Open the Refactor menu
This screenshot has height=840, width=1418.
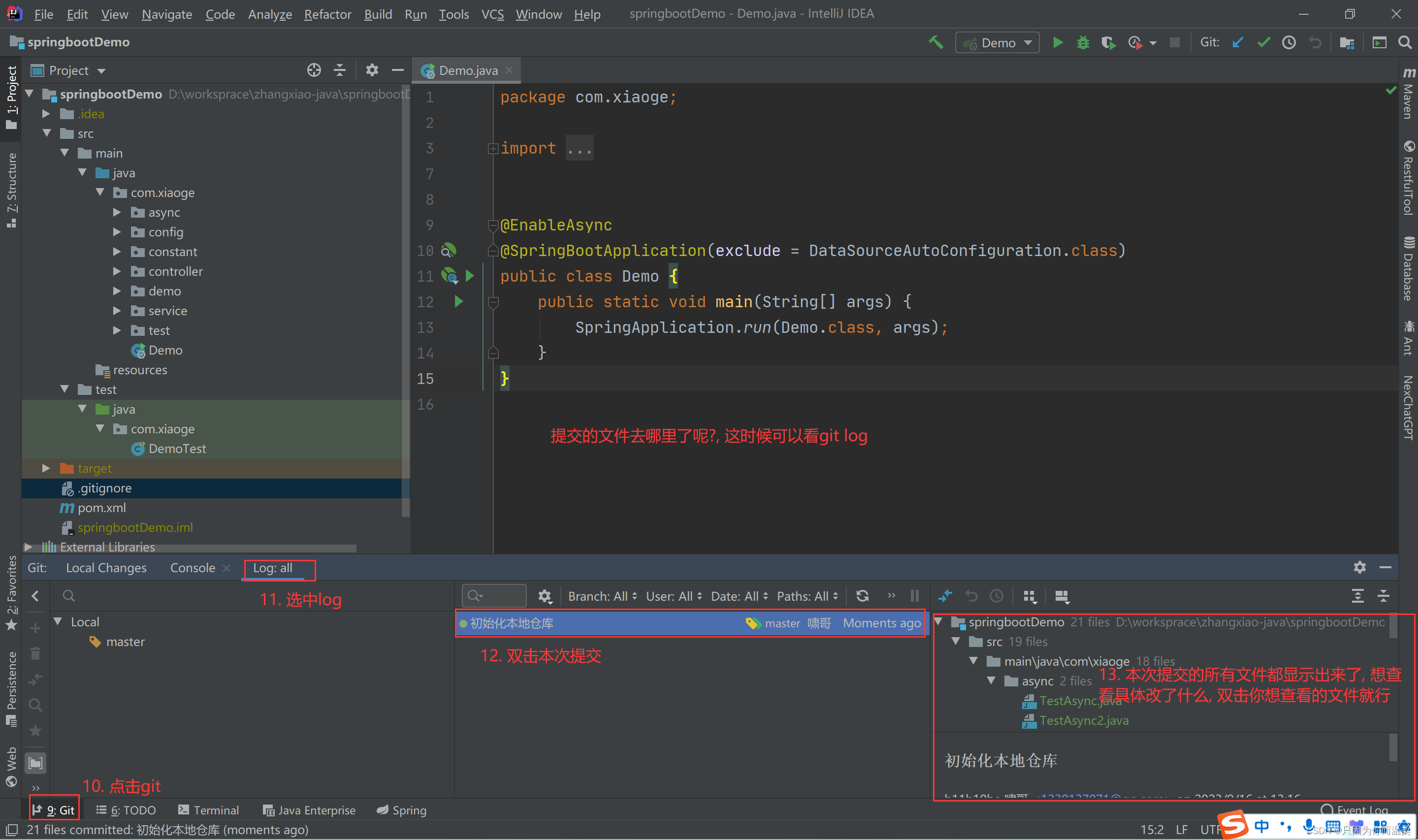[x=327, y=14]
